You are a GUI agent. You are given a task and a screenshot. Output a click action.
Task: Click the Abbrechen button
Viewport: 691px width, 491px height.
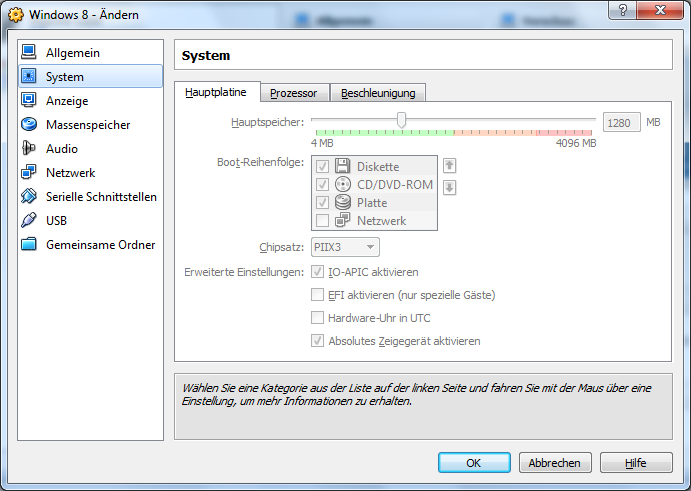tap(555, 463)
